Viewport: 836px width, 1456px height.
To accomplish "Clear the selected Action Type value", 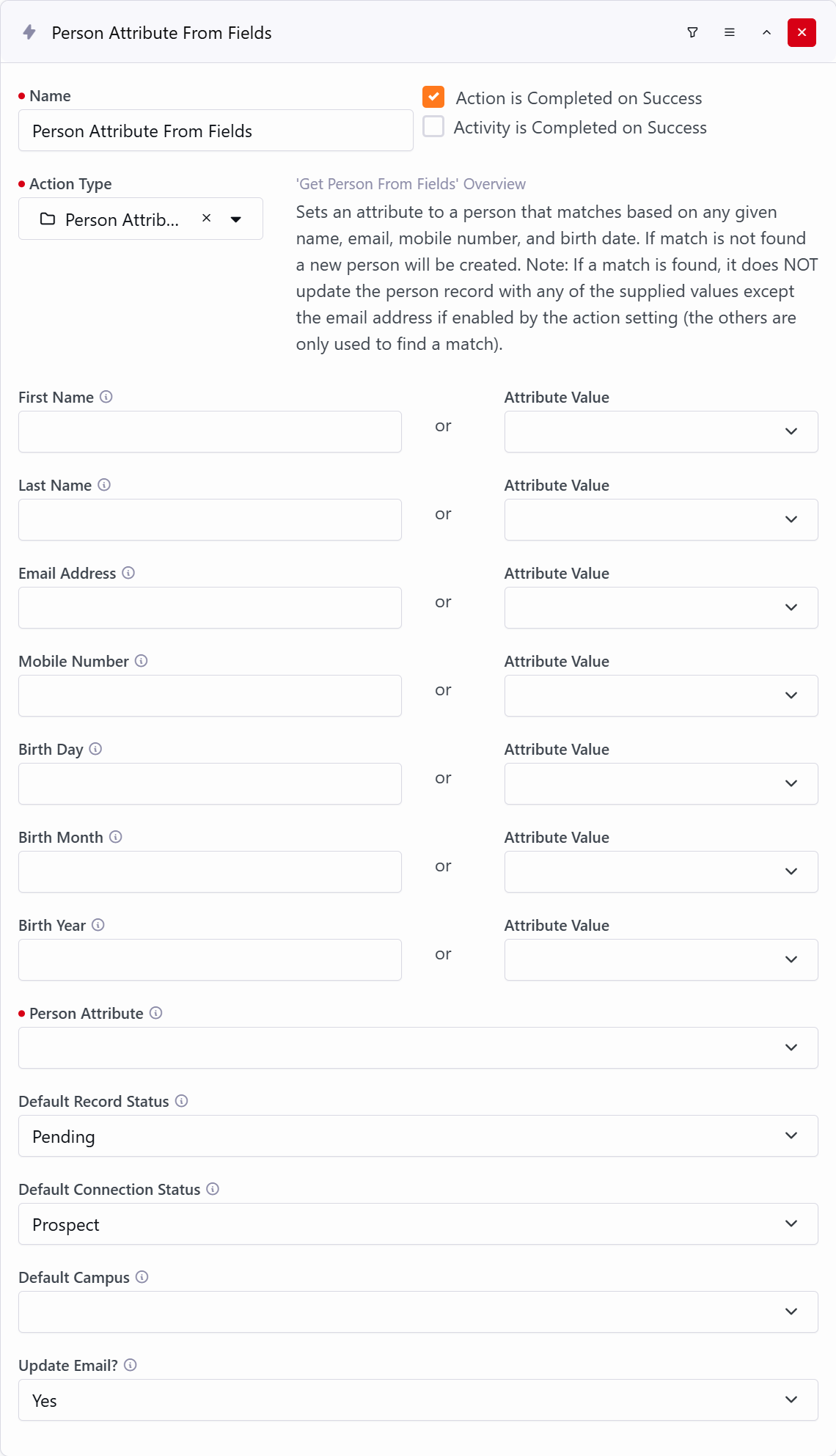I will coord(207,218).
